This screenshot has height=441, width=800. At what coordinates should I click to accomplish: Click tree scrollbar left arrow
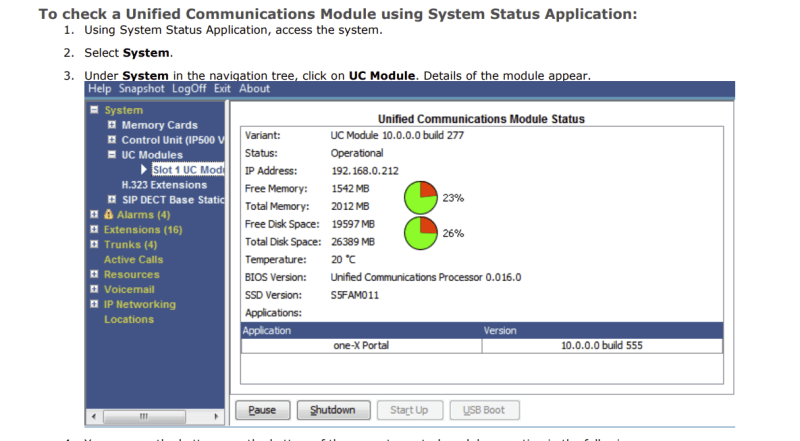(x=94, y=416)
